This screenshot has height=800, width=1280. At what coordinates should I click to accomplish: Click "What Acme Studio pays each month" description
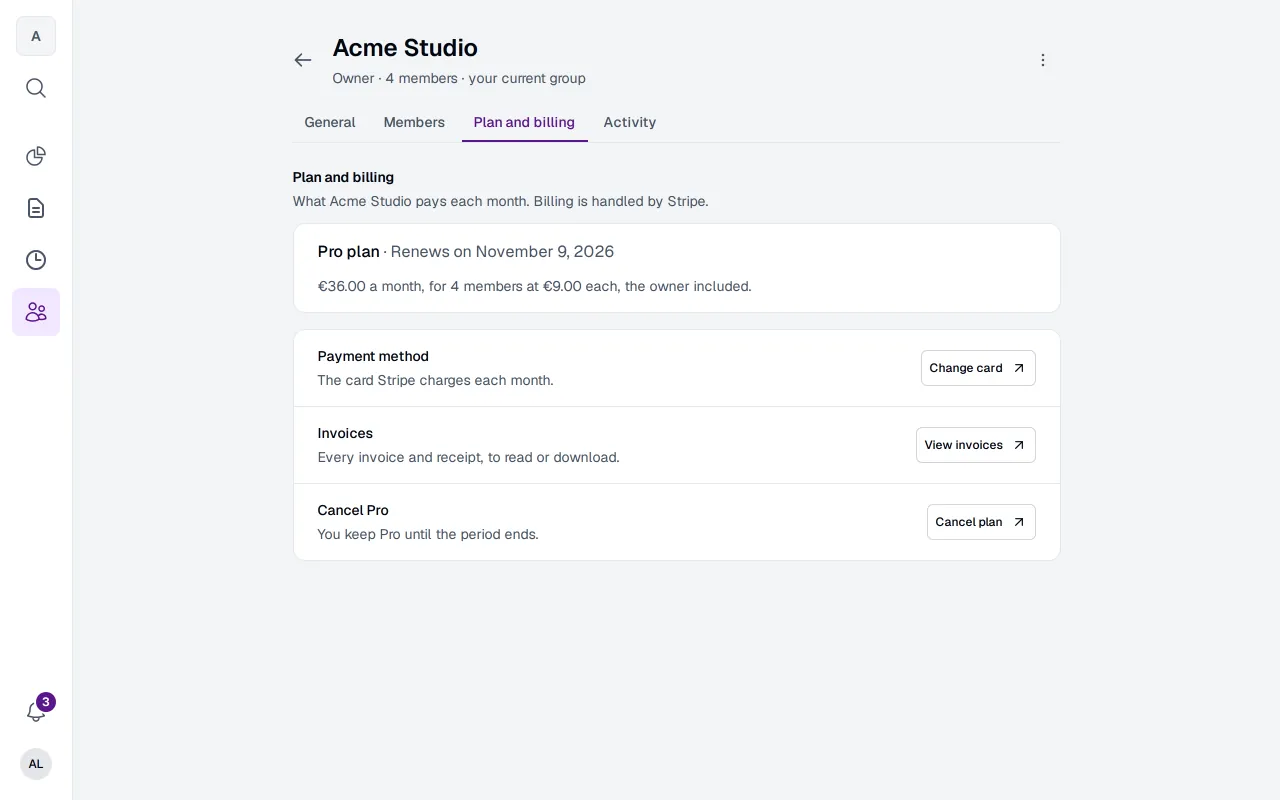pos(500,201)
